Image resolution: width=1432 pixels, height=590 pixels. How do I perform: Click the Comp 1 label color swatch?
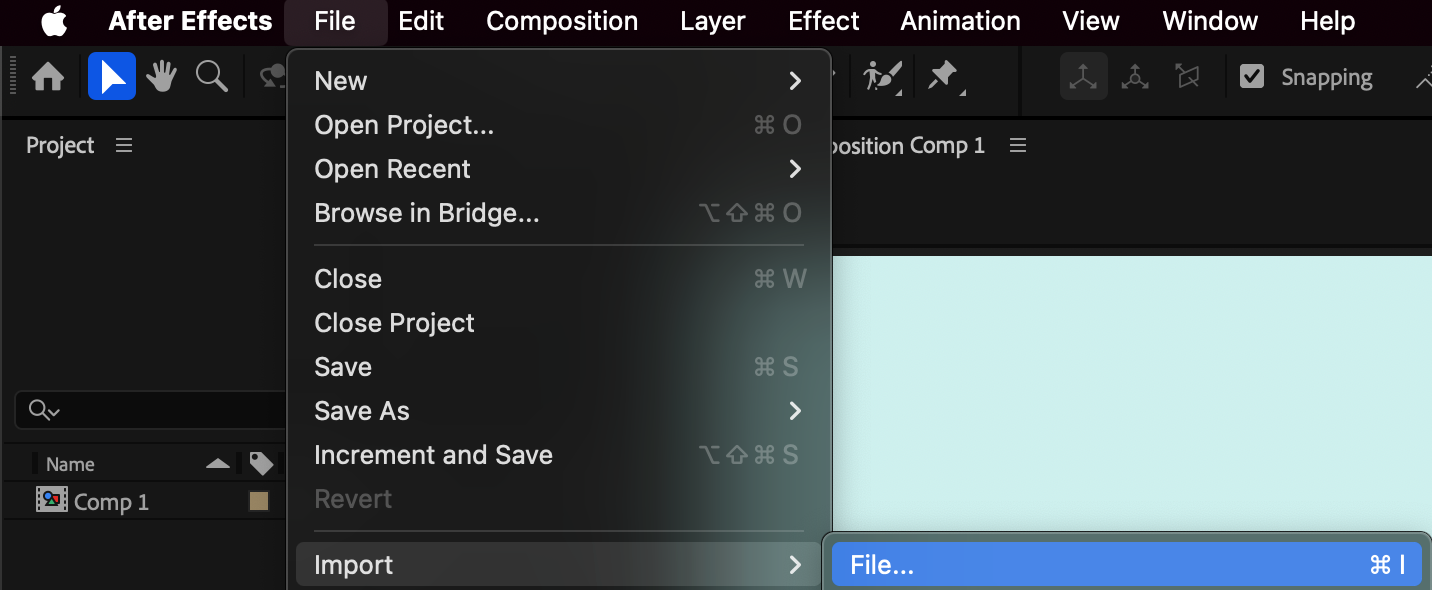pos(259,502)
